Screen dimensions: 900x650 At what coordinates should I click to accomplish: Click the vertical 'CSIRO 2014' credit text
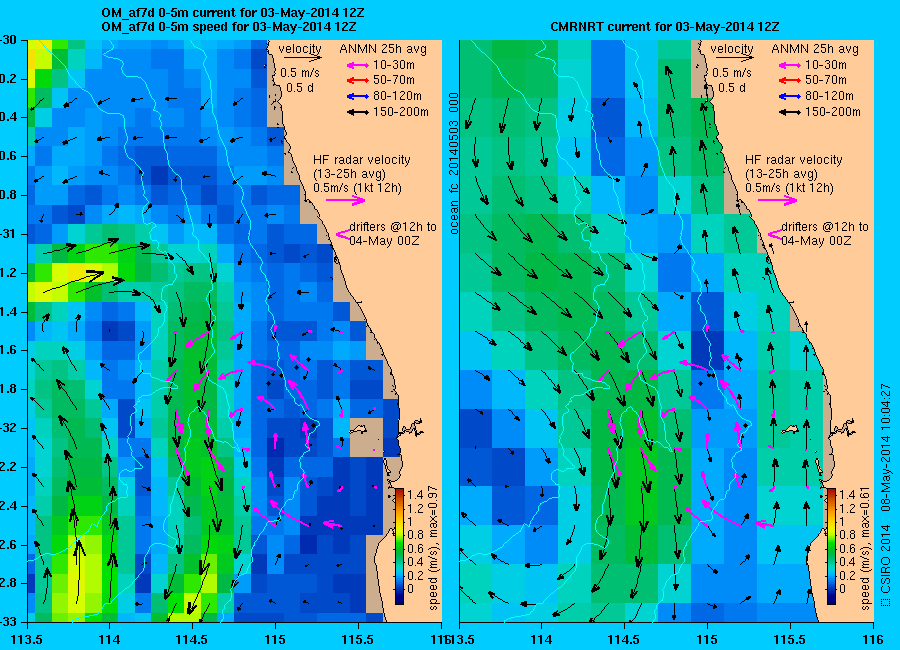pos(886,558)
